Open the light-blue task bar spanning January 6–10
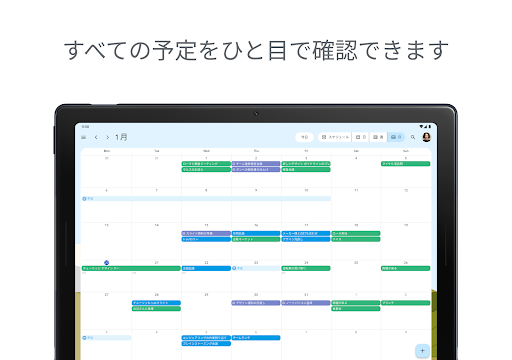Image resolution: width=512 pixels, height=360 pixels. (x=206, y=199)
